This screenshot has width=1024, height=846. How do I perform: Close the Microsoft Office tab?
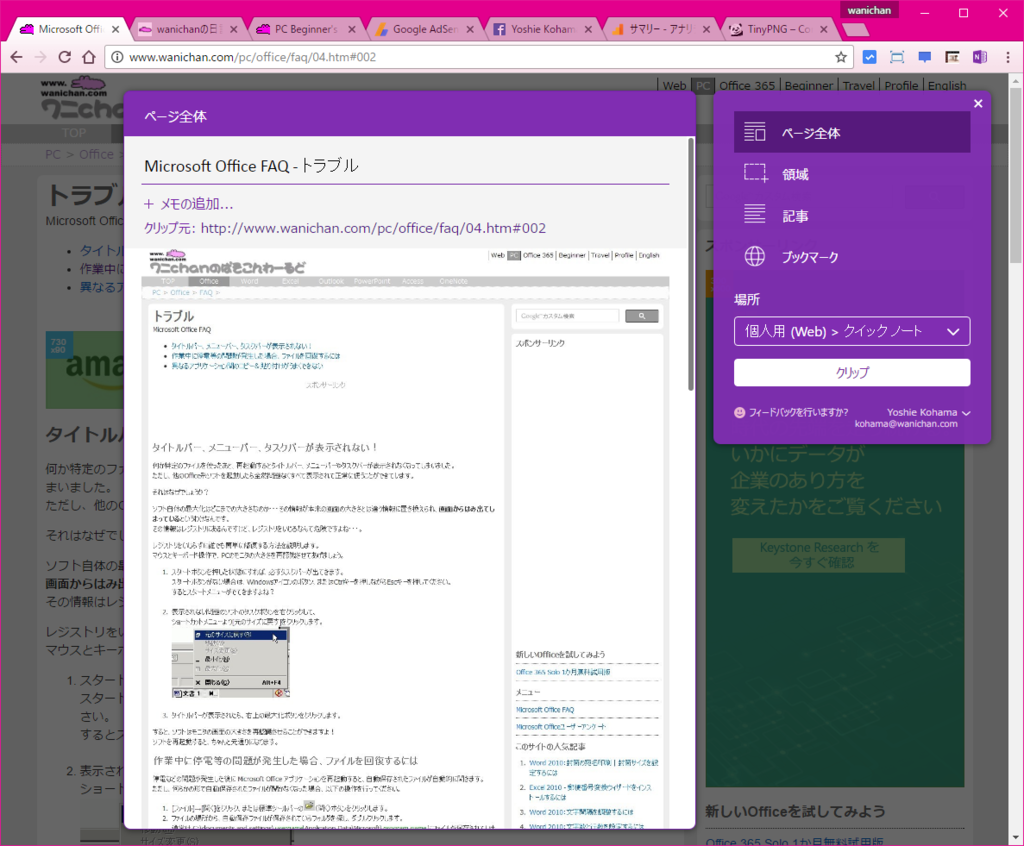[x=116, y=29]
